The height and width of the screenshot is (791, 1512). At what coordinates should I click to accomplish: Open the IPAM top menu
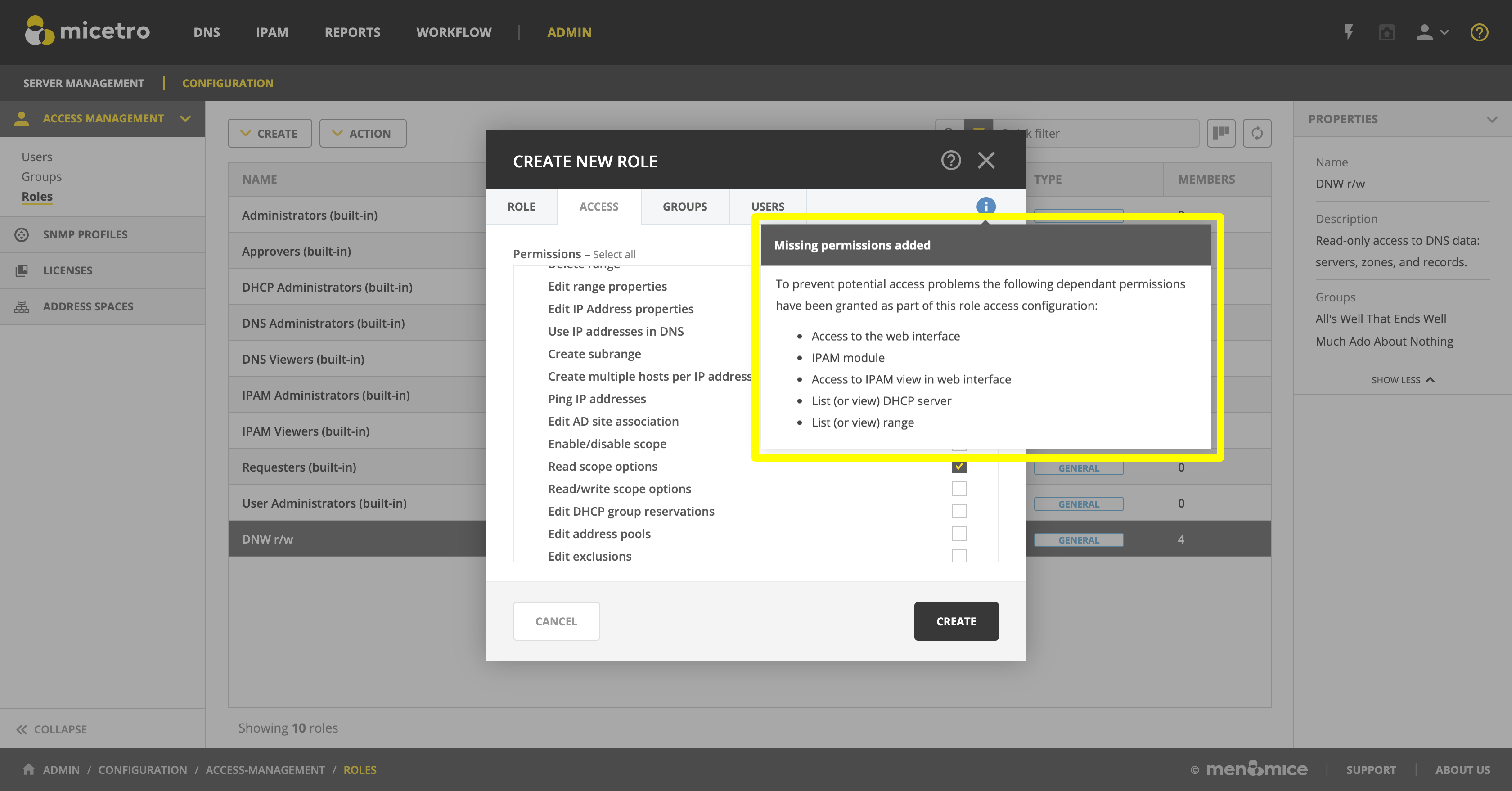(272, 32)
